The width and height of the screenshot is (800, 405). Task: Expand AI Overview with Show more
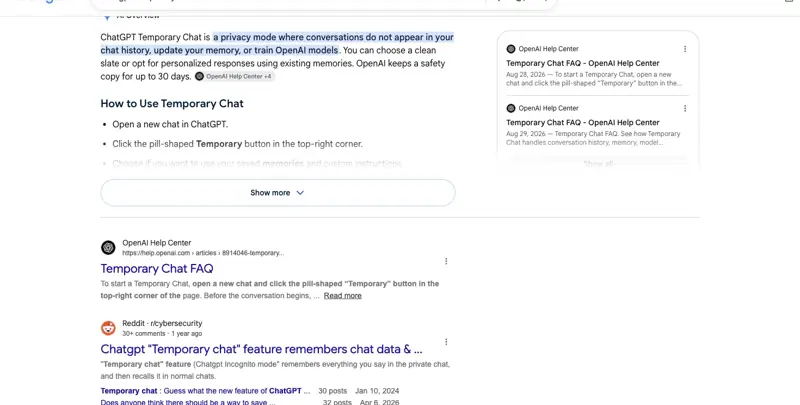pos(278,193)
